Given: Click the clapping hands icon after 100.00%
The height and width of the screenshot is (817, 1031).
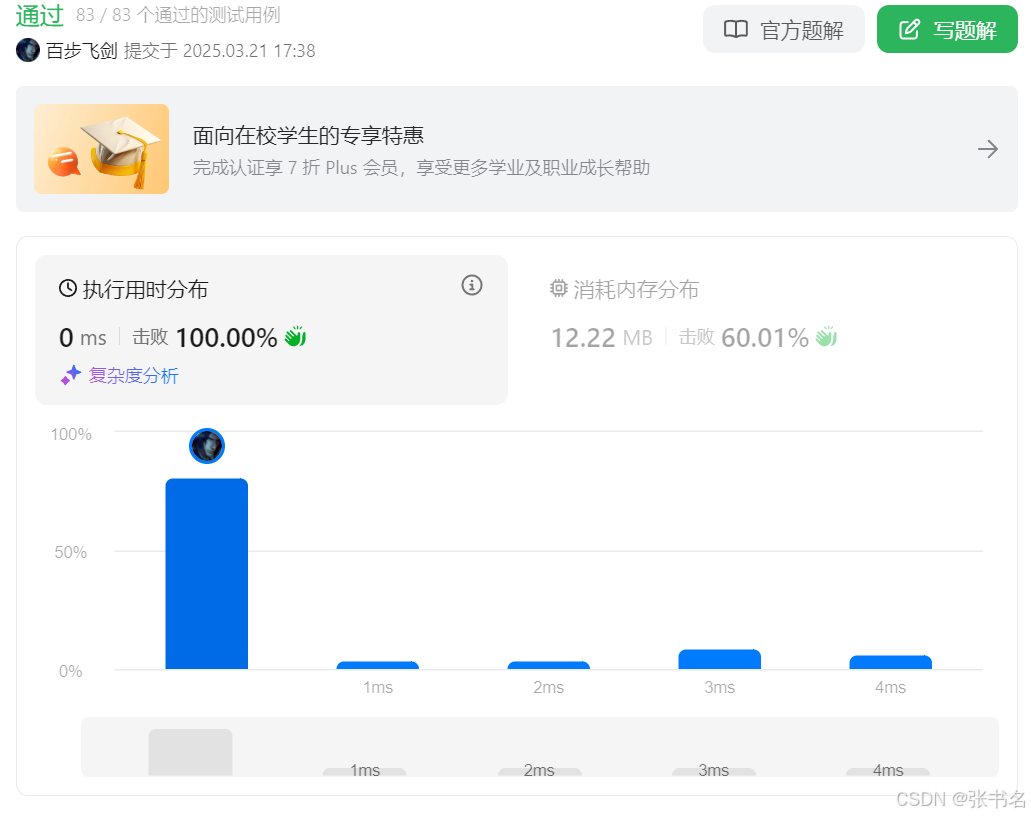Looking at the screenshot, I should point(295,337).
